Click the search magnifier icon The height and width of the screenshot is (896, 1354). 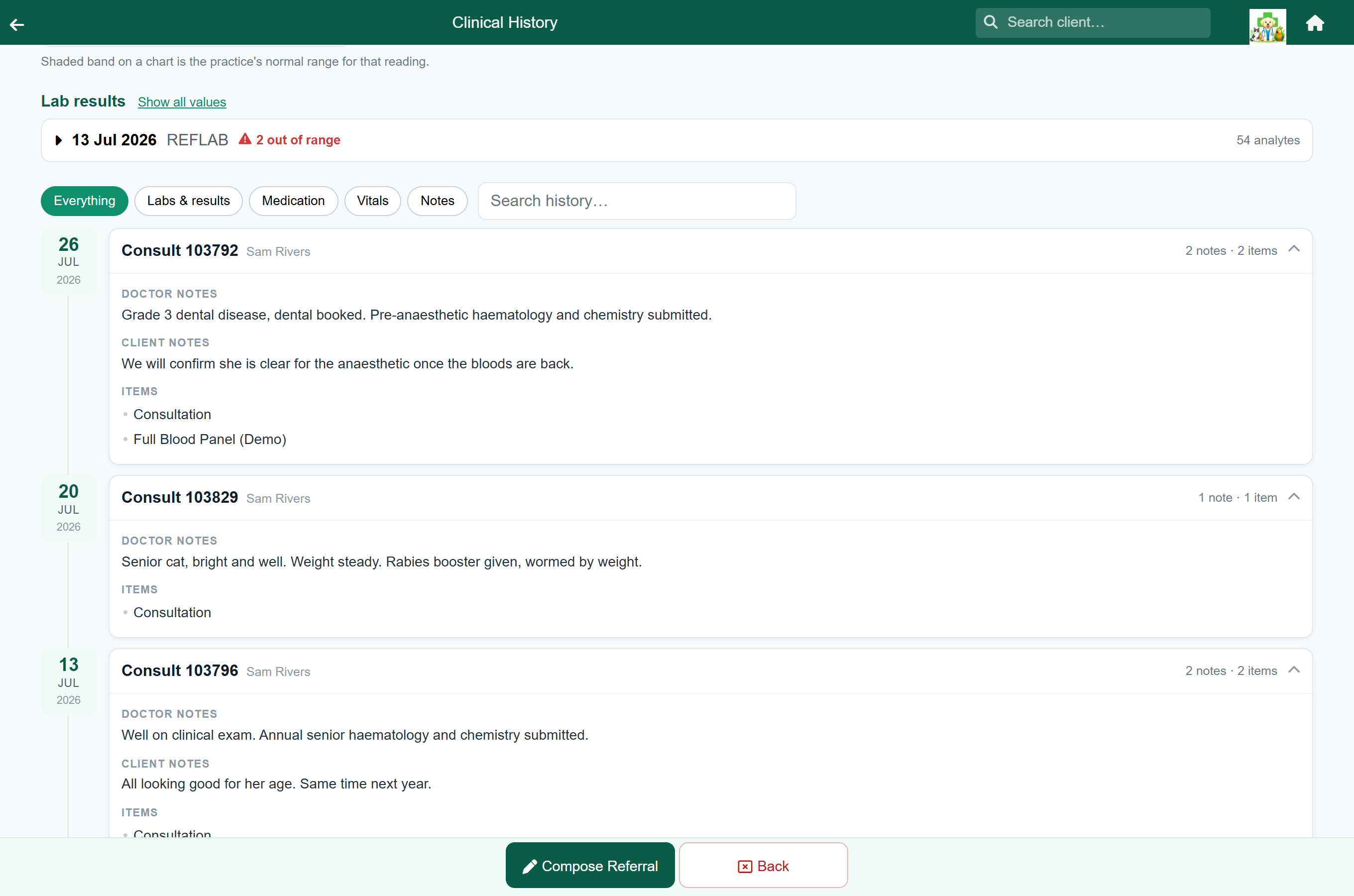point(991,22)
